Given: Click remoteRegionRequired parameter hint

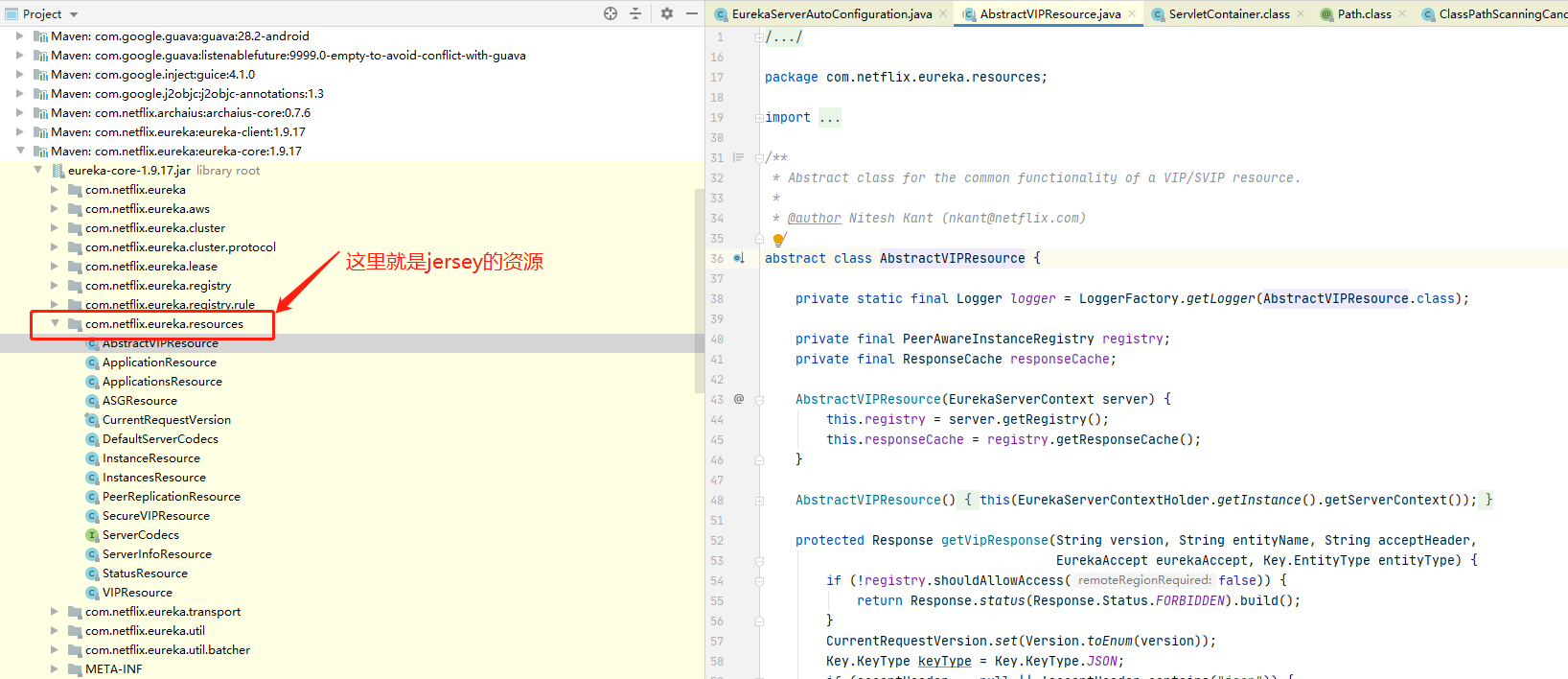Looking at the screenshot, I should [1144, 580].
